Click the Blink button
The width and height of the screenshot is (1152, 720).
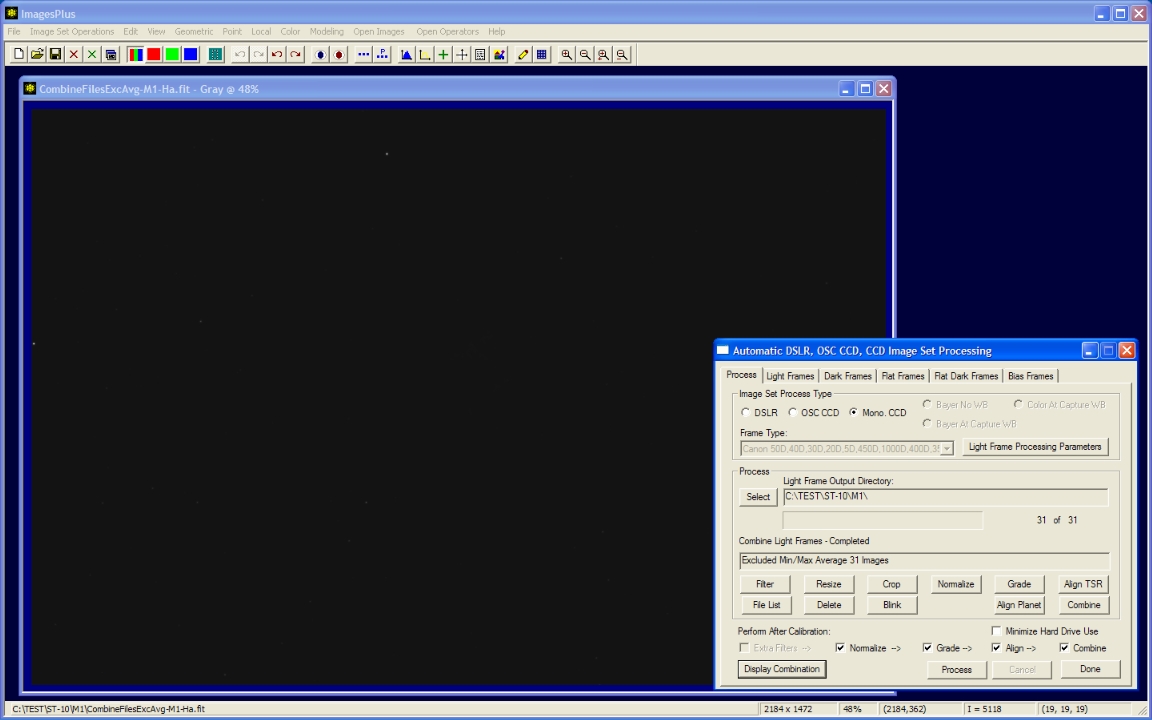892,605
